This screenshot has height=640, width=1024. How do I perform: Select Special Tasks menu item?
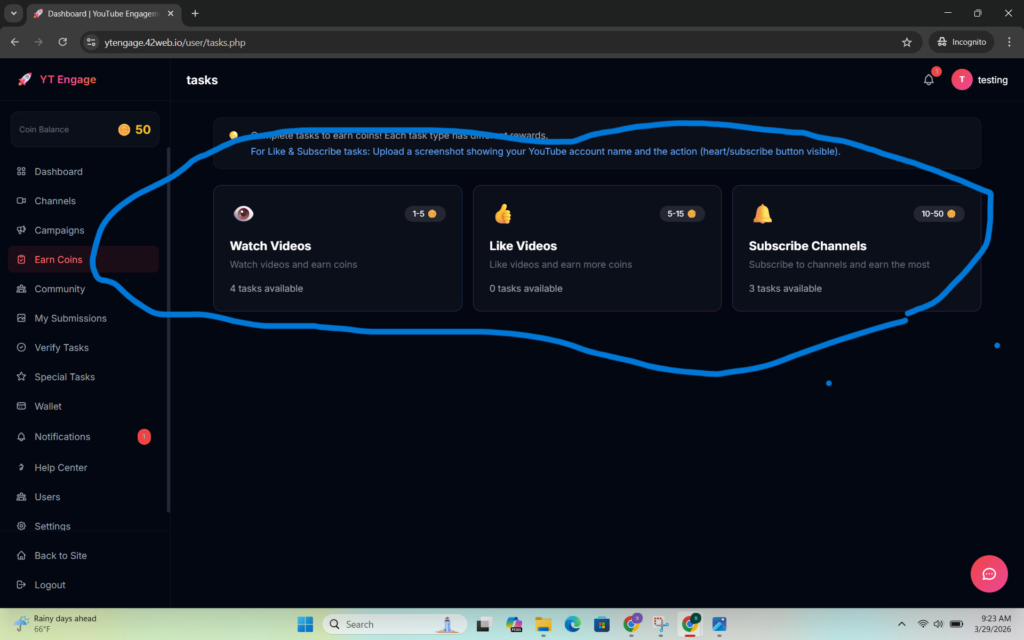pos(64,377)
